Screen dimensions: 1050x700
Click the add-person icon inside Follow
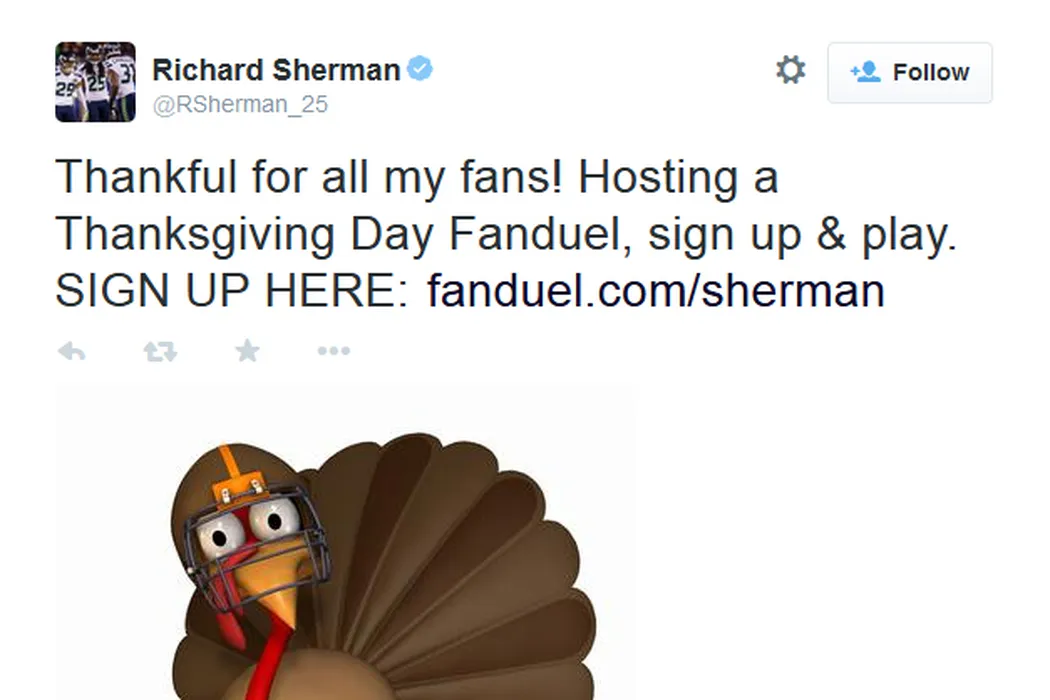coord(864,72)
